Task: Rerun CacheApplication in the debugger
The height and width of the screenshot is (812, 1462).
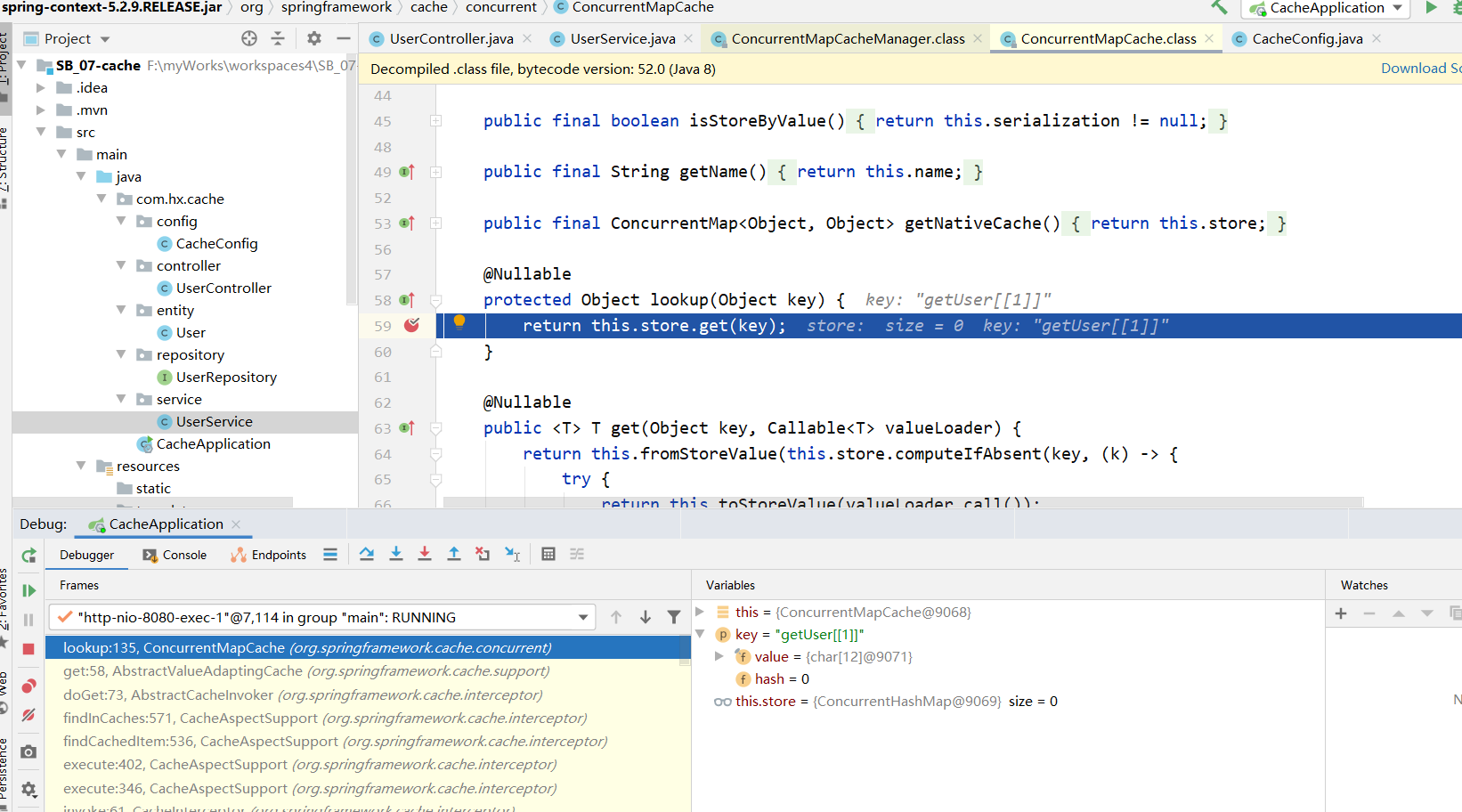Action: point(28,556)
